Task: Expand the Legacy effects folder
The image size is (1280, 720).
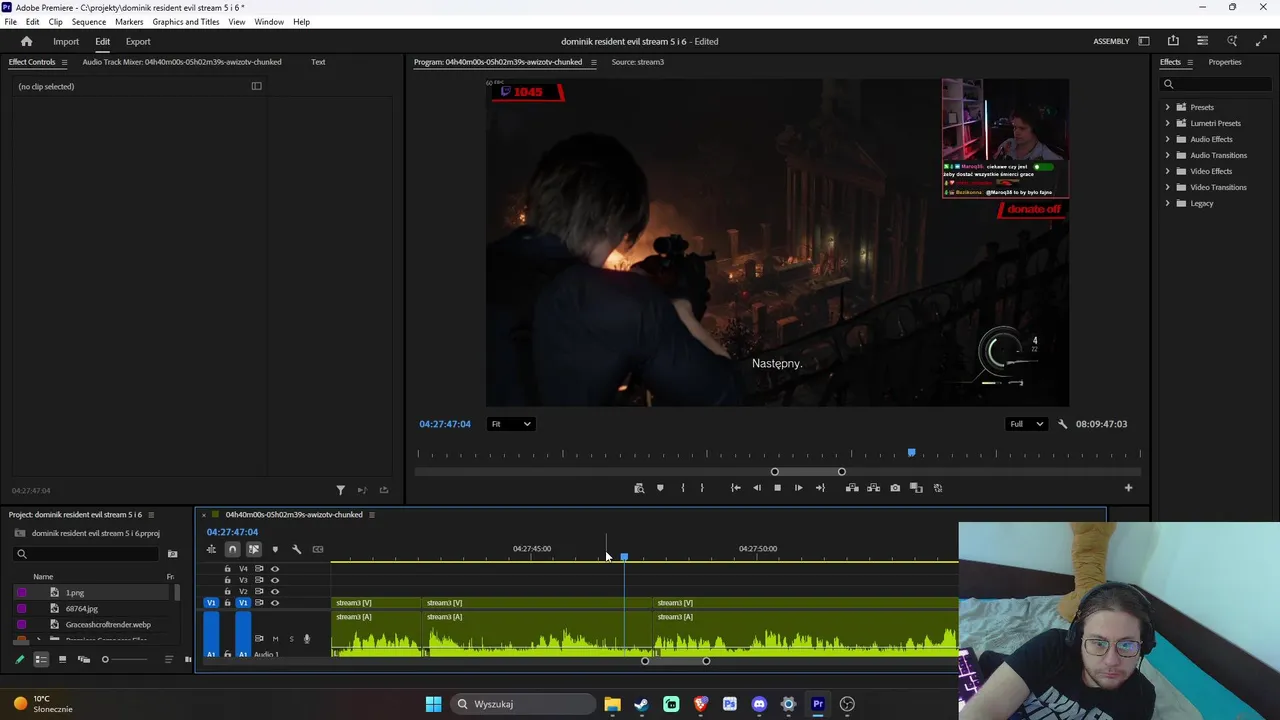Action: [x=1167, y=203]
